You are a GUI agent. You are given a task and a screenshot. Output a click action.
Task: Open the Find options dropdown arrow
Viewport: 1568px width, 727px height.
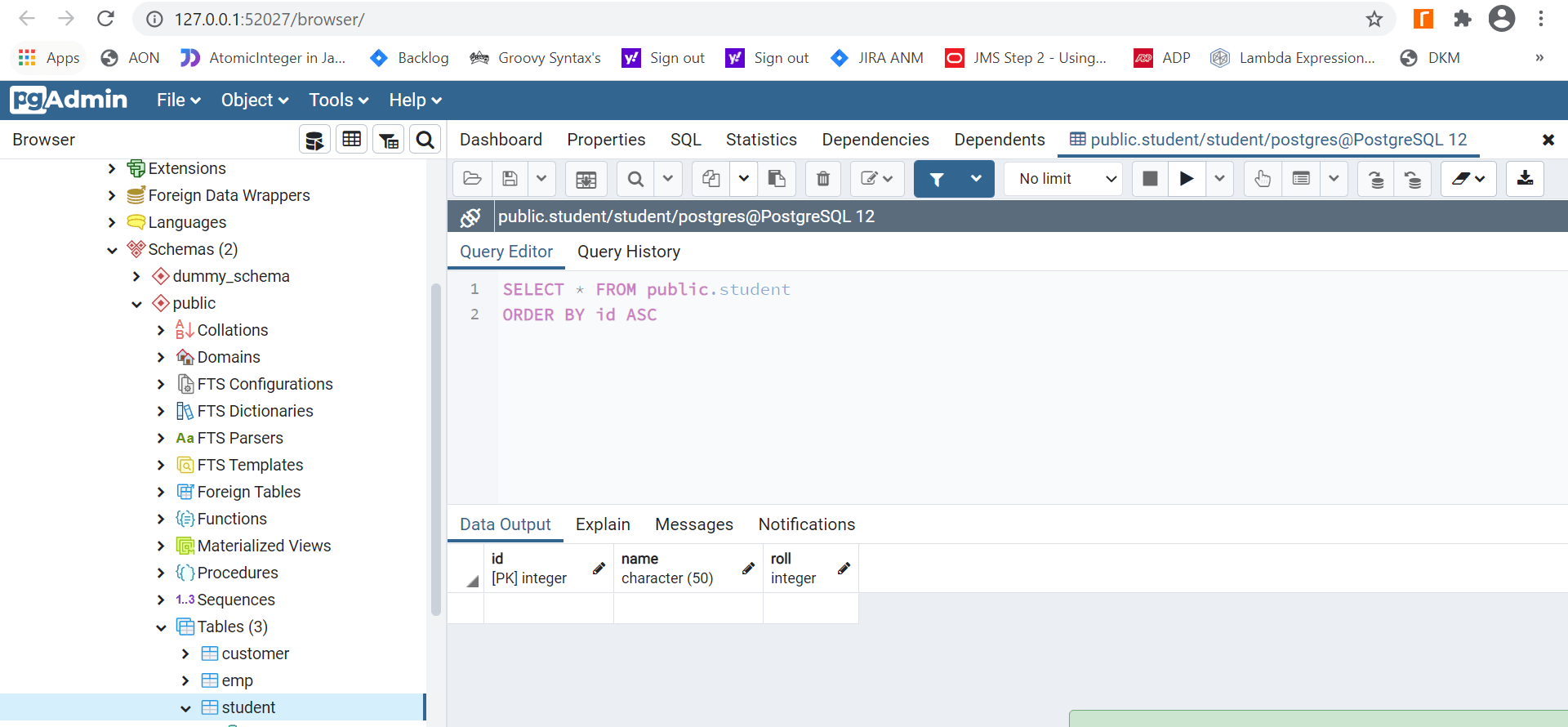click(668, 179)
